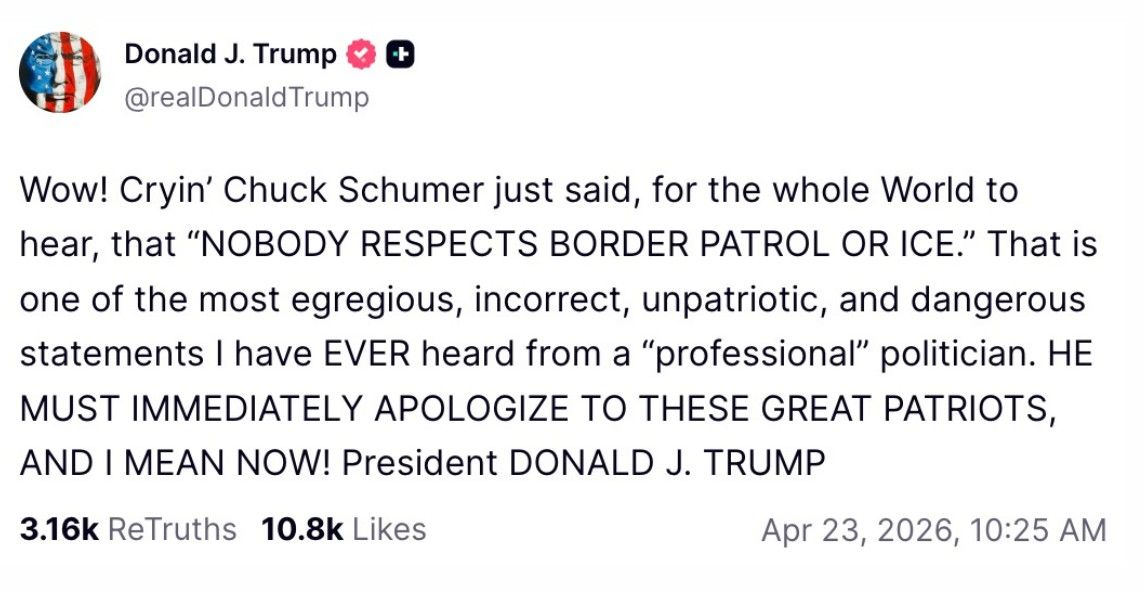Click the red verified checkmark badge
This screenshot has width=1144, height=592.
360,55
